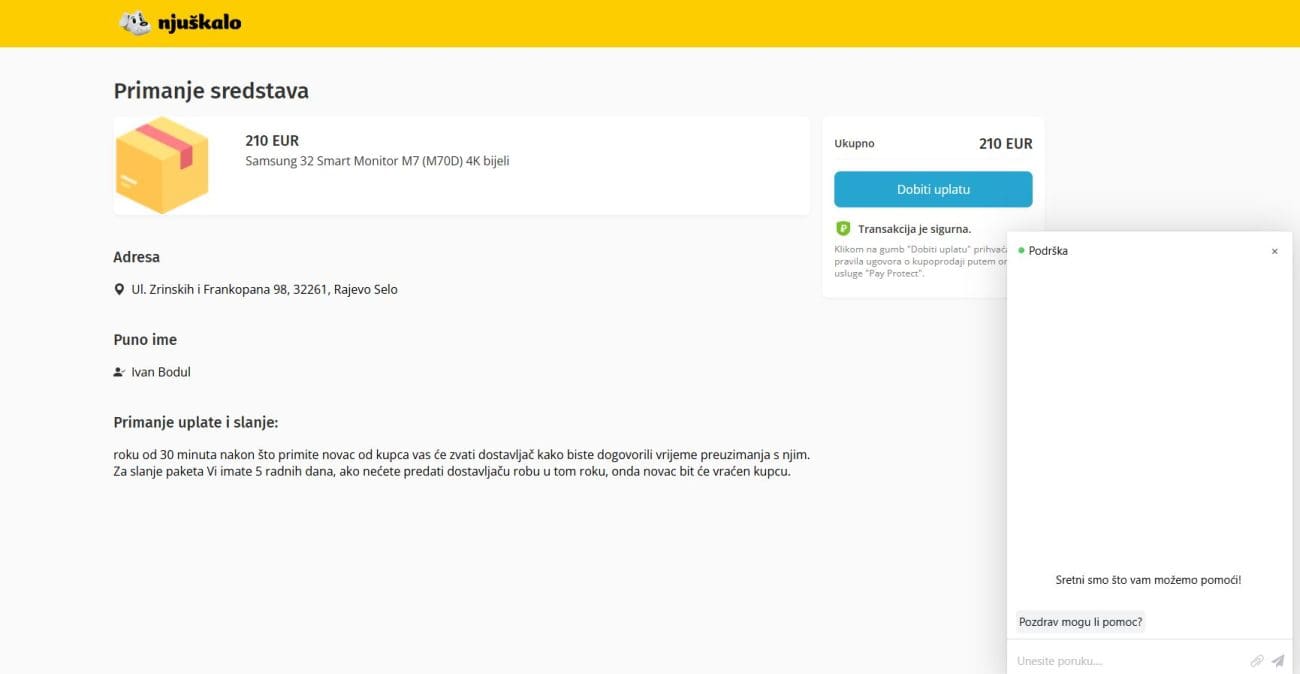
Task: Close the Podrška chat window
Action: coord(1274,251)
